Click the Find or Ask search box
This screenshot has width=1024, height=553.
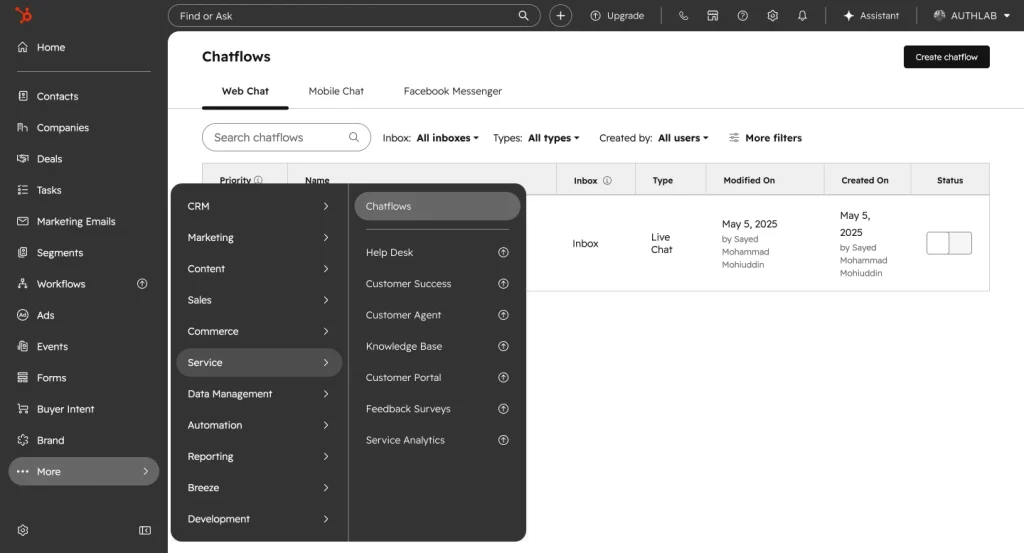(x=354, y=16)
